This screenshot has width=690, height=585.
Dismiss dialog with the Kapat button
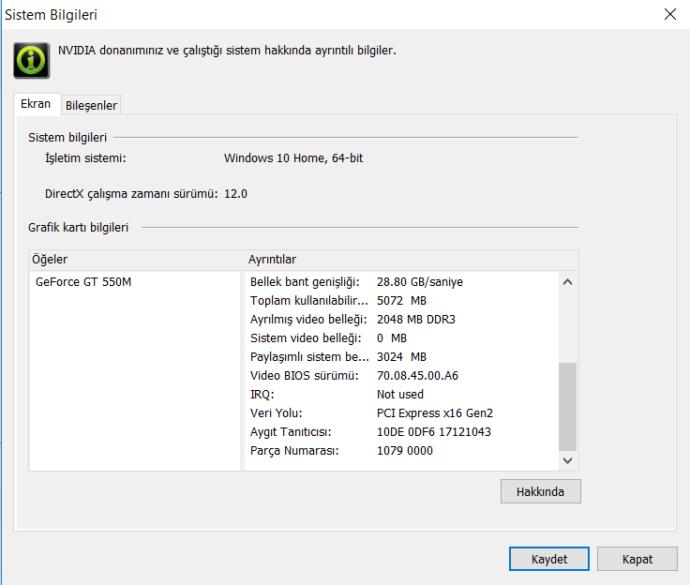(637, 559)
